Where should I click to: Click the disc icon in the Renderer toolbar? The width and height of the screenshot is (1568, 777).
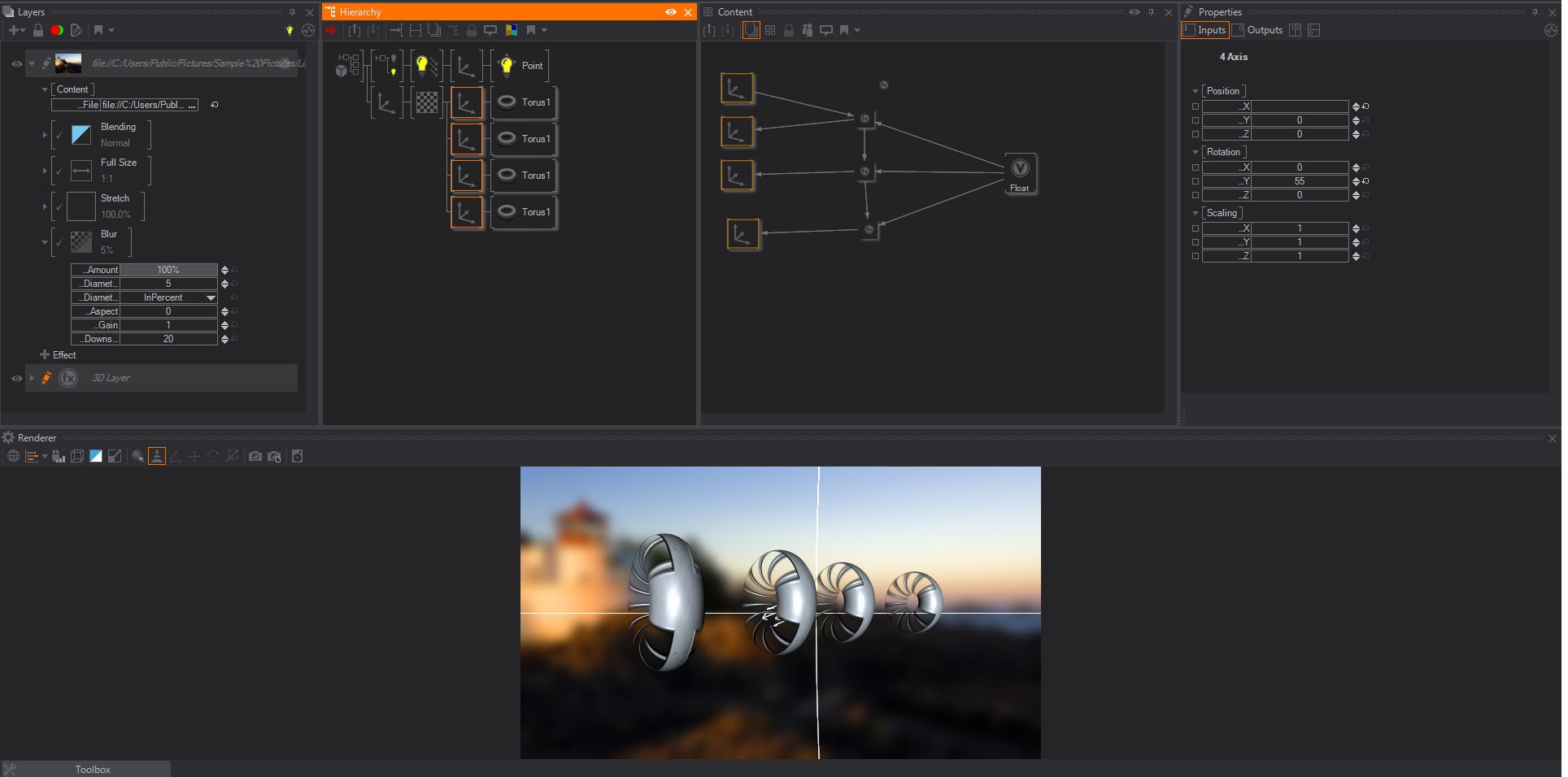(x=298, y=456)
